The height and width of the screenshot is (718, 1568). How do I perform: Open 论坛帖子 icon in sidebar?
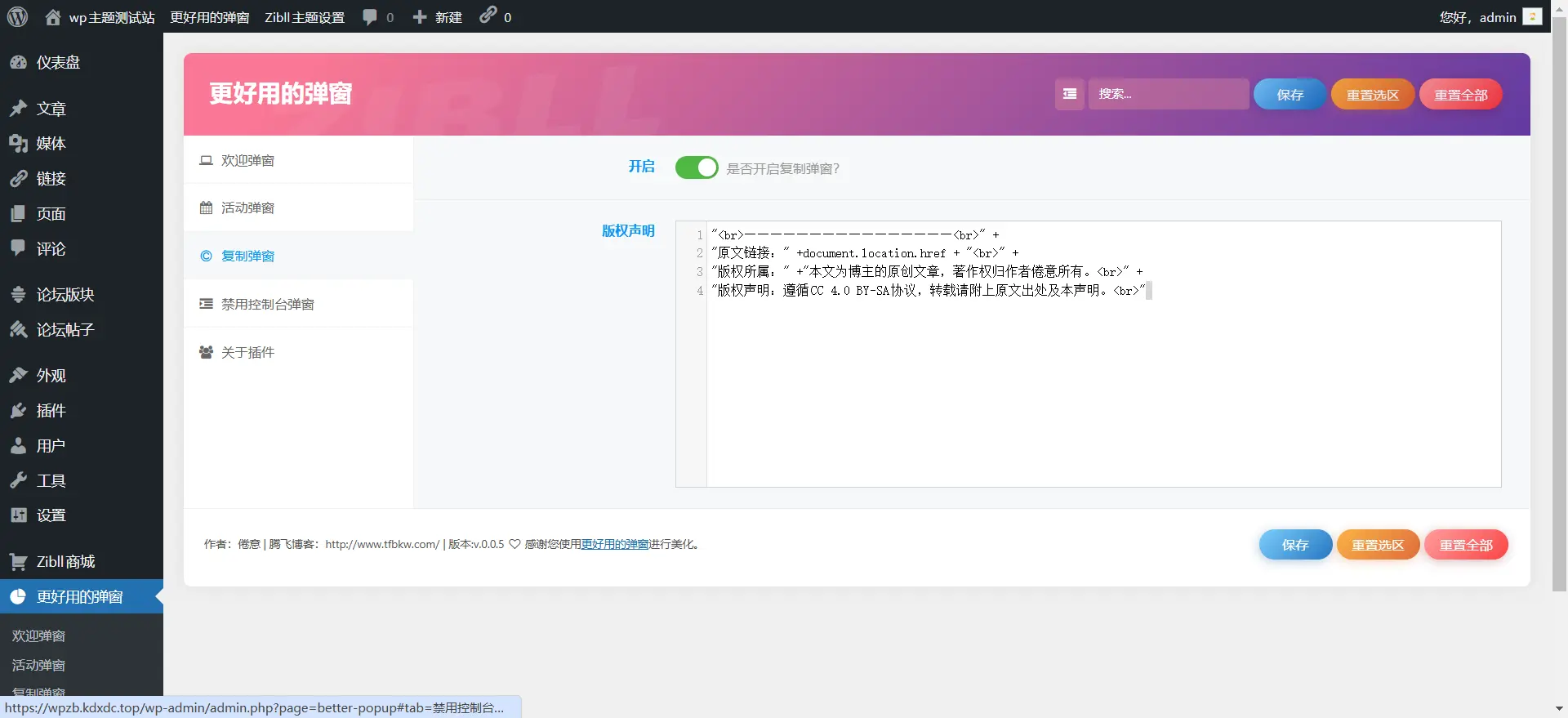18,330
